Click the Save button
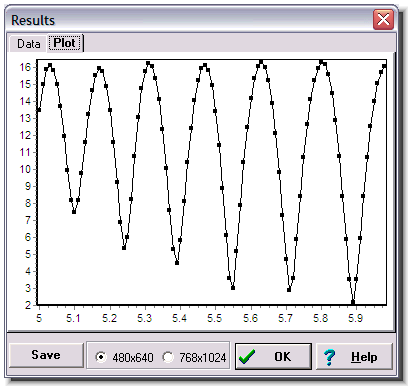Screen dimensions: 410x389 [x=46, y=355]
